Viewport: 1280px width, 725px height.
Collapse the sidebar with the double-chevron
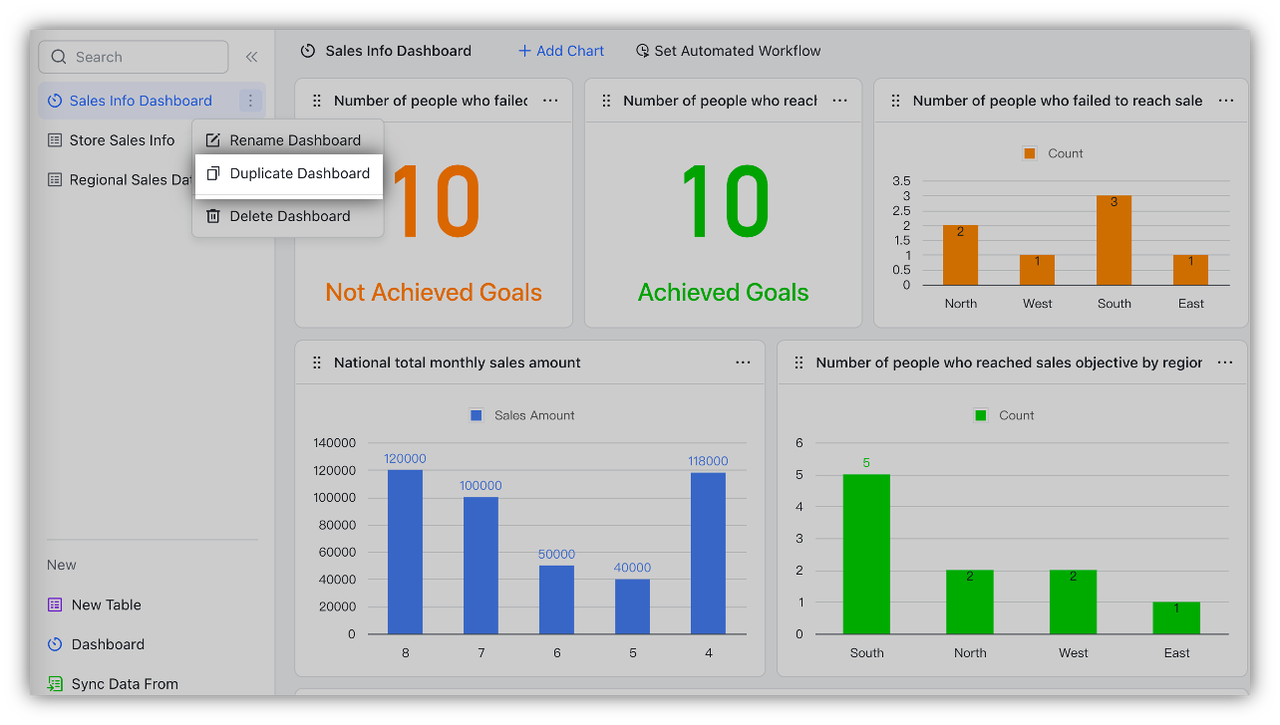(251, 56)
